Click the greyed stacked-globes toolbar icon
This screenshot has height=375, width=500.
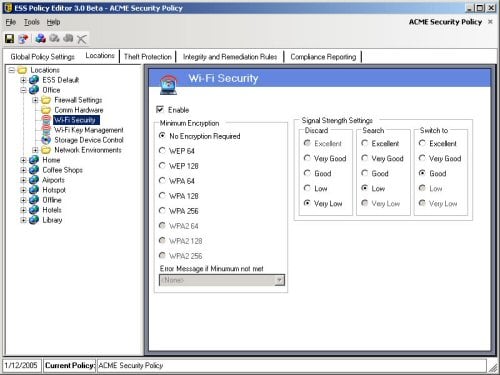click(68, 38)
